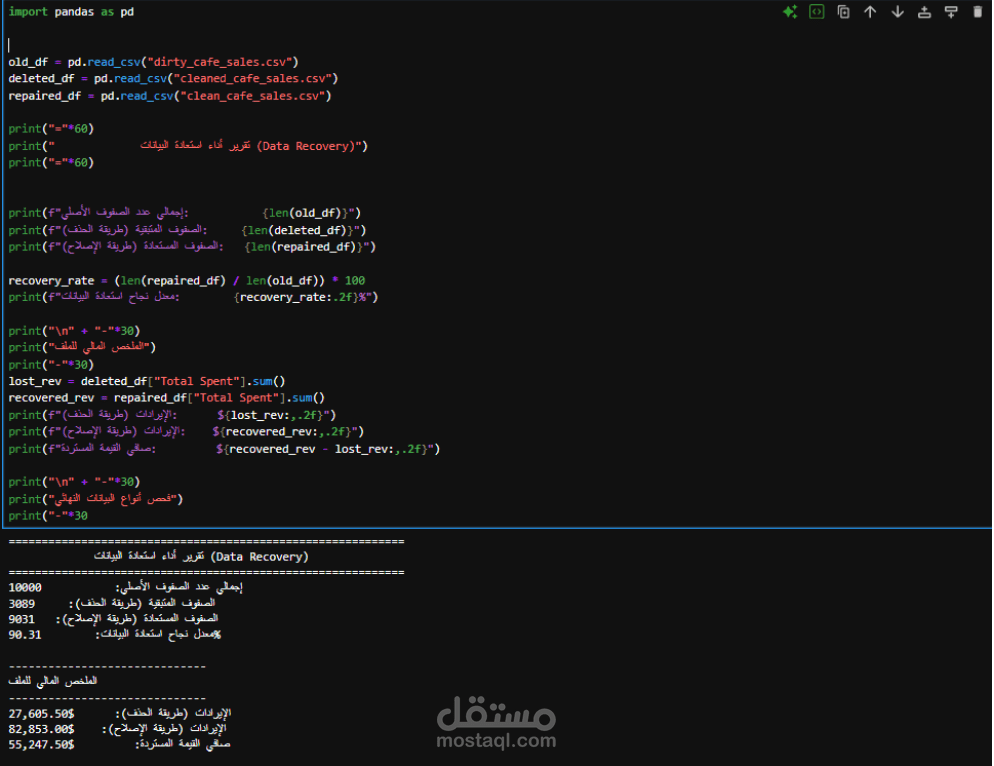Image resolution: width=994 pixels, height=766 pixels.
Task: Click the green AI sparkle icon
Action: click(x=790, y=12)
